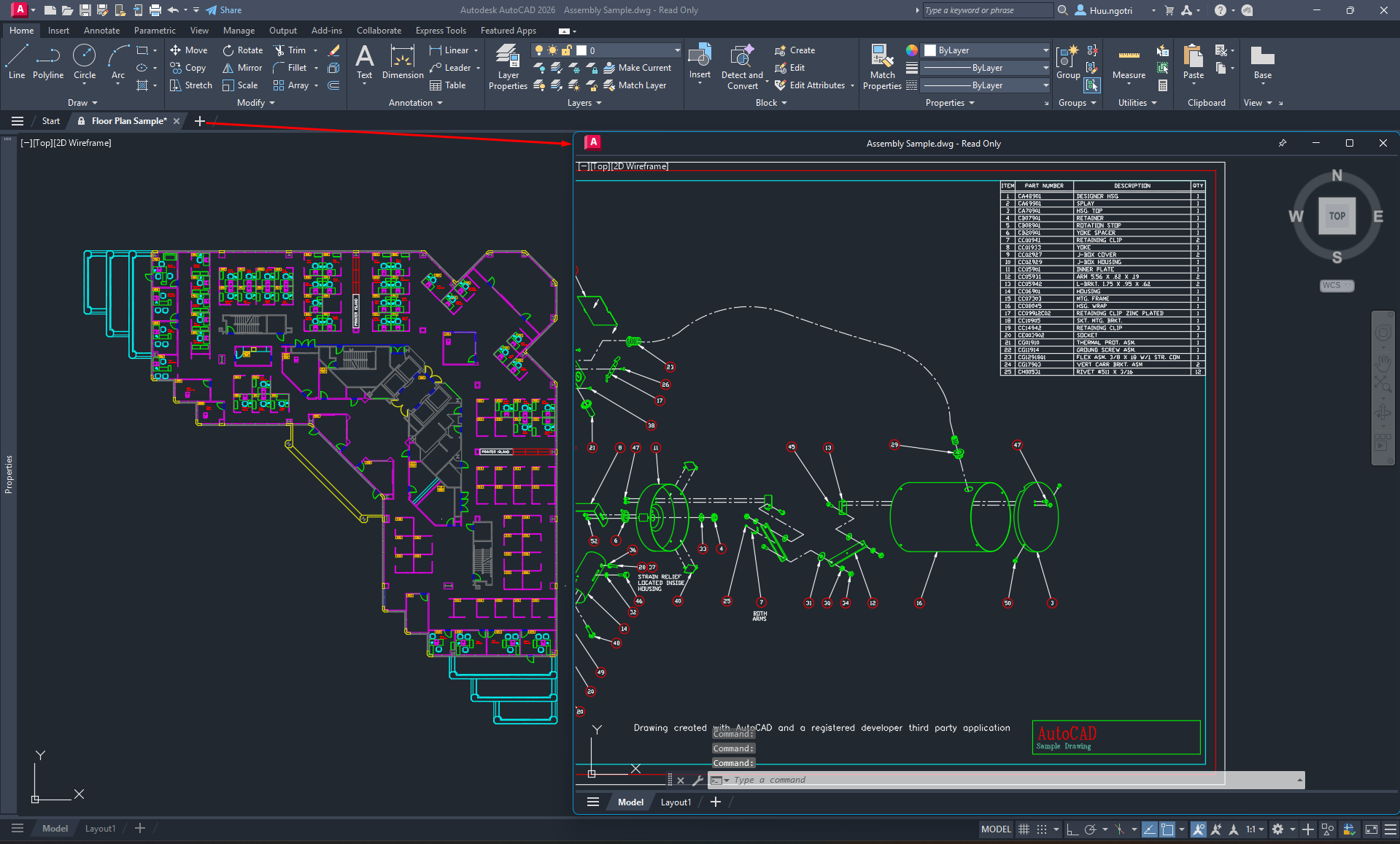Open Quick Calculator icon in Utilities
Image resolution: width=1400 pixels, height=844 pixels.
coord(1163,85)
